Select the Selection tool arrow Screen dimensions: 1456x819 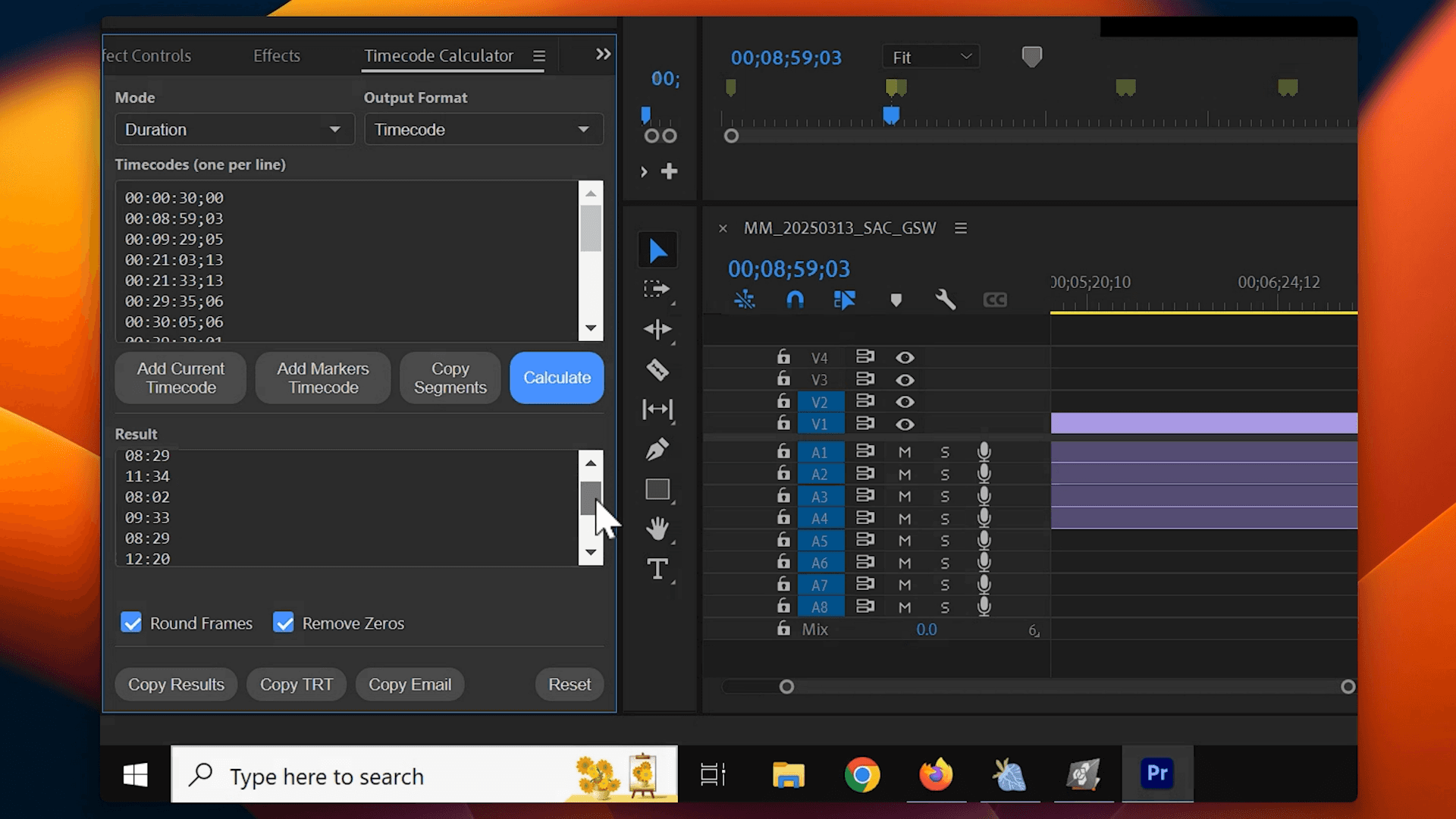pyautogui.click(x=657, y=251)
